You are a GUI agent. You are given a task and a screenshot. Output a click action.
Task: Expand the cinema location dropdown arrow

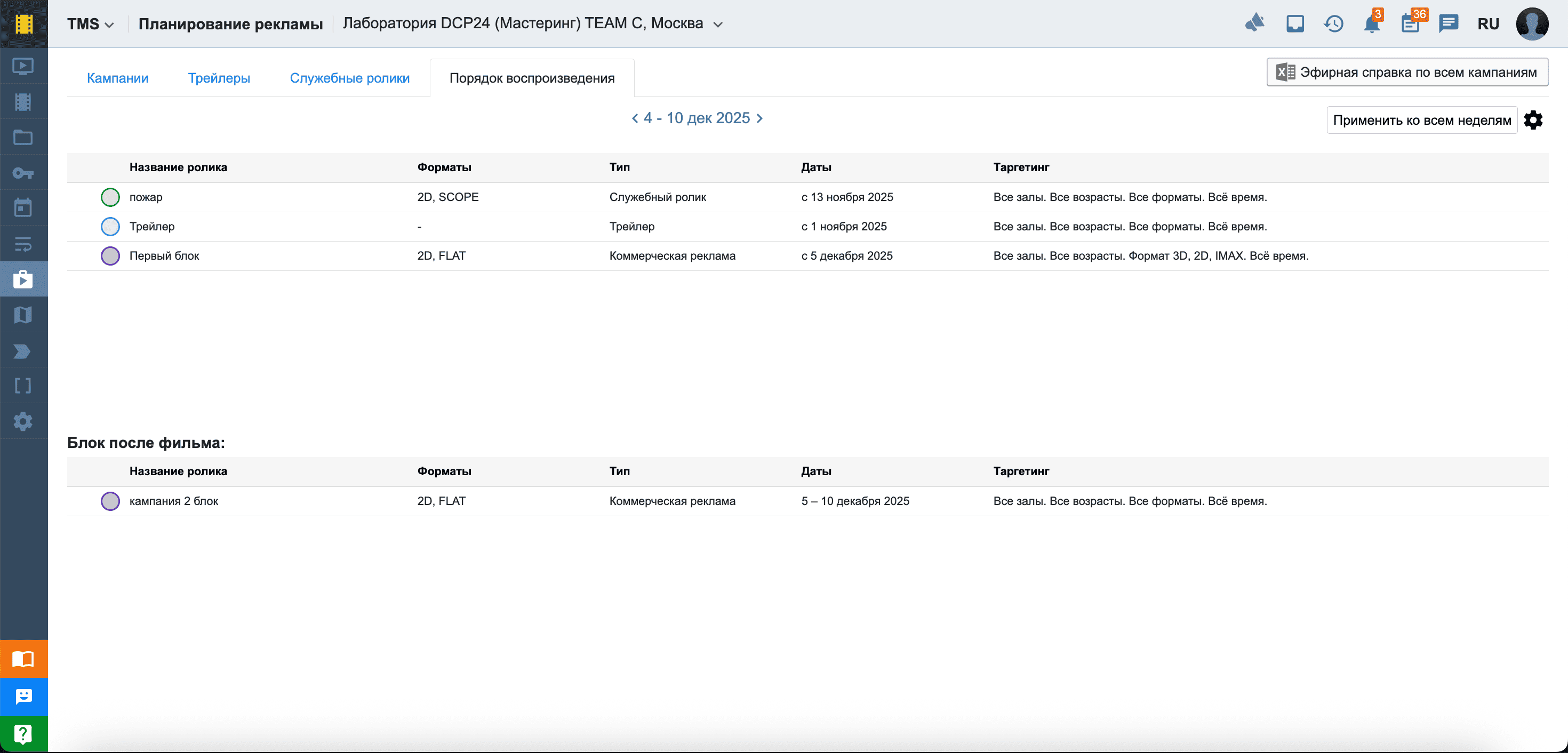718,25
